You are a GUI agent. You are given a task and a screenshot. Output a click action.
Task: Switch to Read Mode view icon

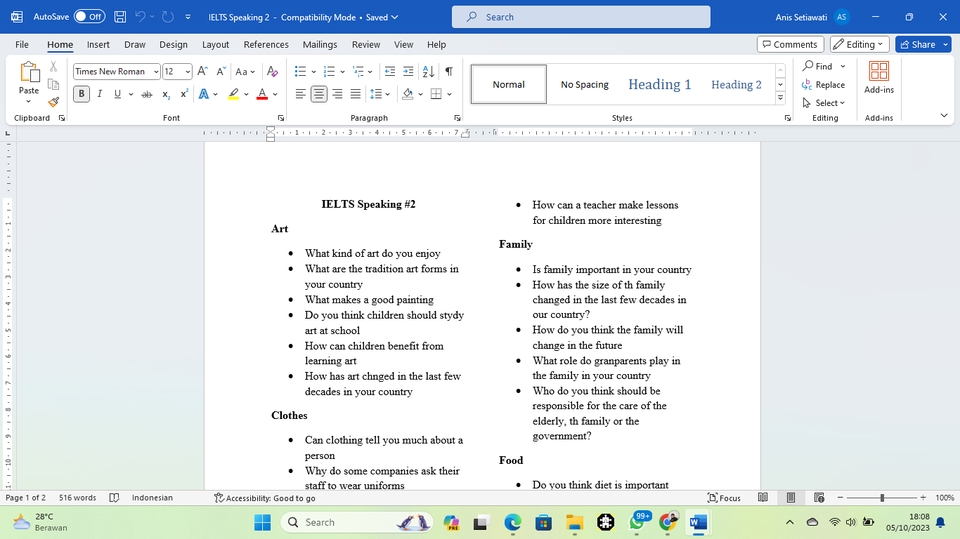763,498
